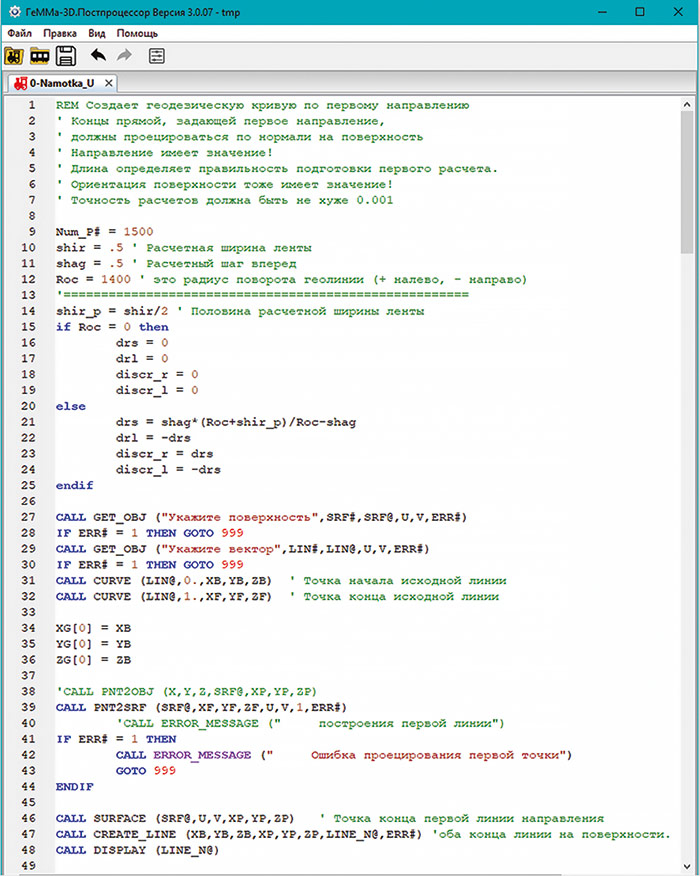700x876 pixels.
Task: Click 'CALL SURFACE' on line 46
Action: pyautogui.click(x=101, y=818)
